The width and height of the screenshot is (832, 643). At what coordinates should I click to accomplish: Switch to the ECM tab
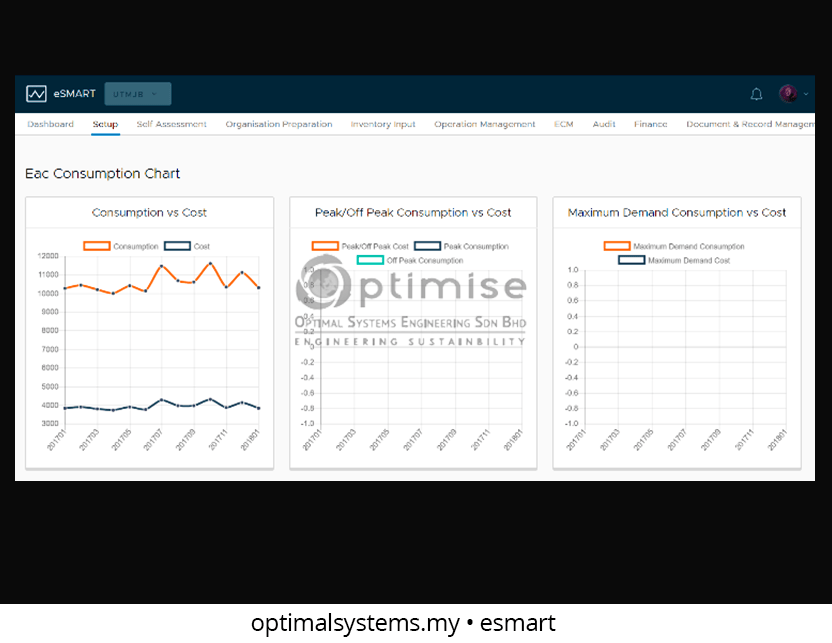click(564, 125)
